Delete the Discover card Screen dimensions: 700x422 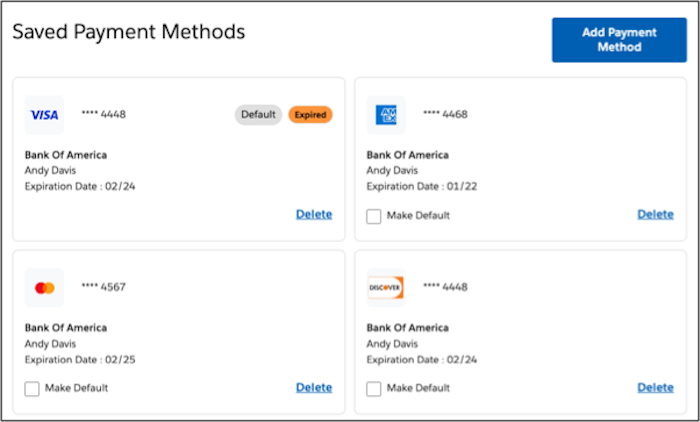[655, 388]
